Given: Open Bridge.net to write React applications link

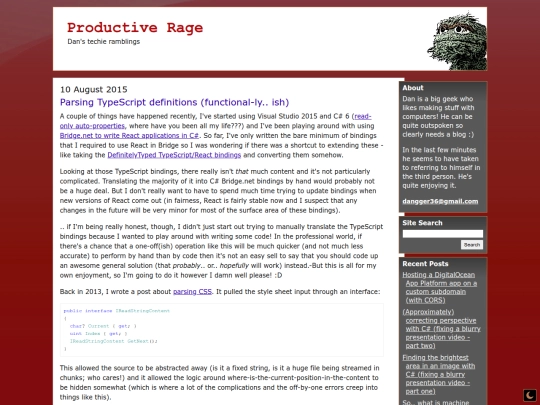Looking at the screenshot, I should (x=129, y=135).
